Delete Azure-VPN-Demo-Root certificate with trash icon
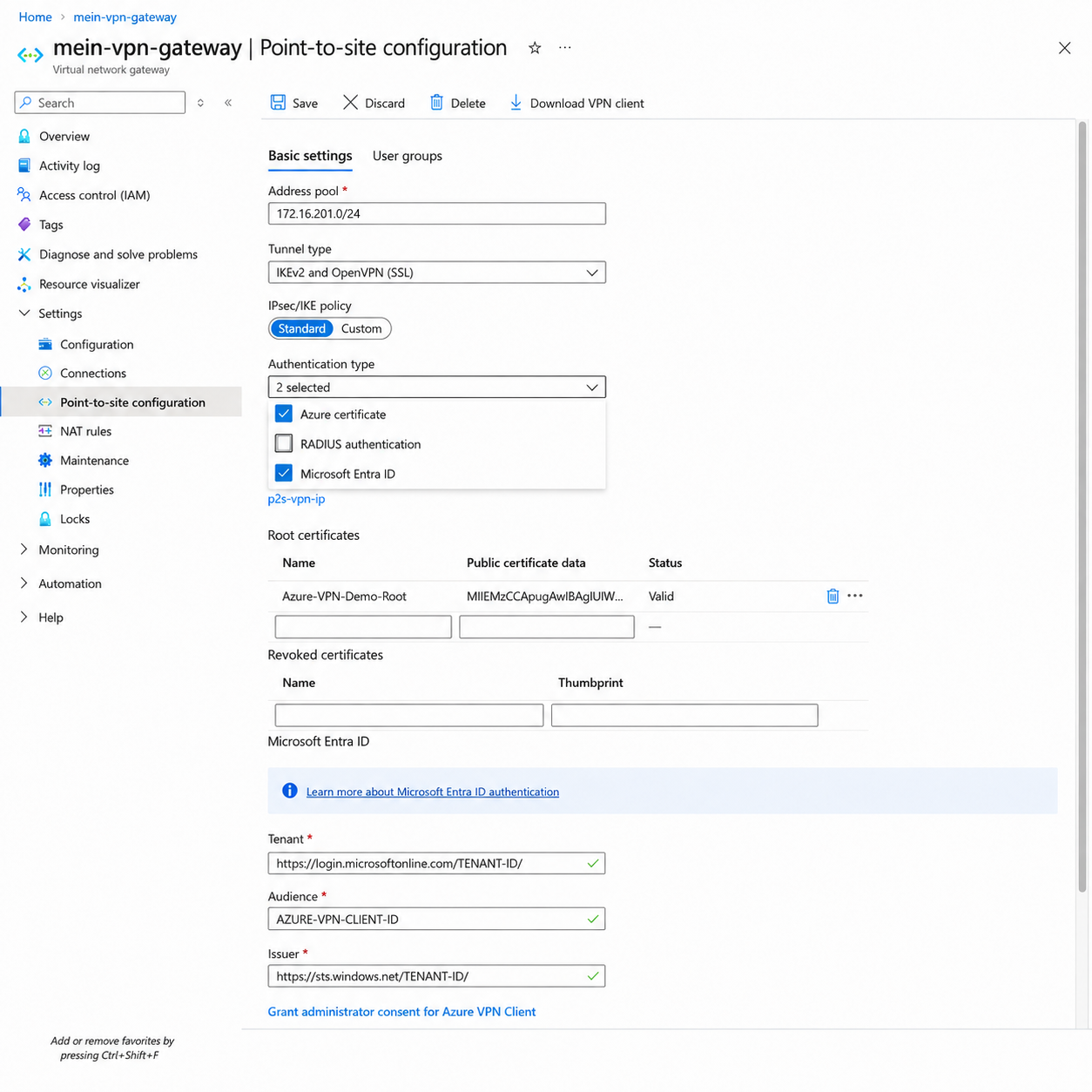The height and width of the screenshot is (1092, 1092). click(x=832, y=596)
